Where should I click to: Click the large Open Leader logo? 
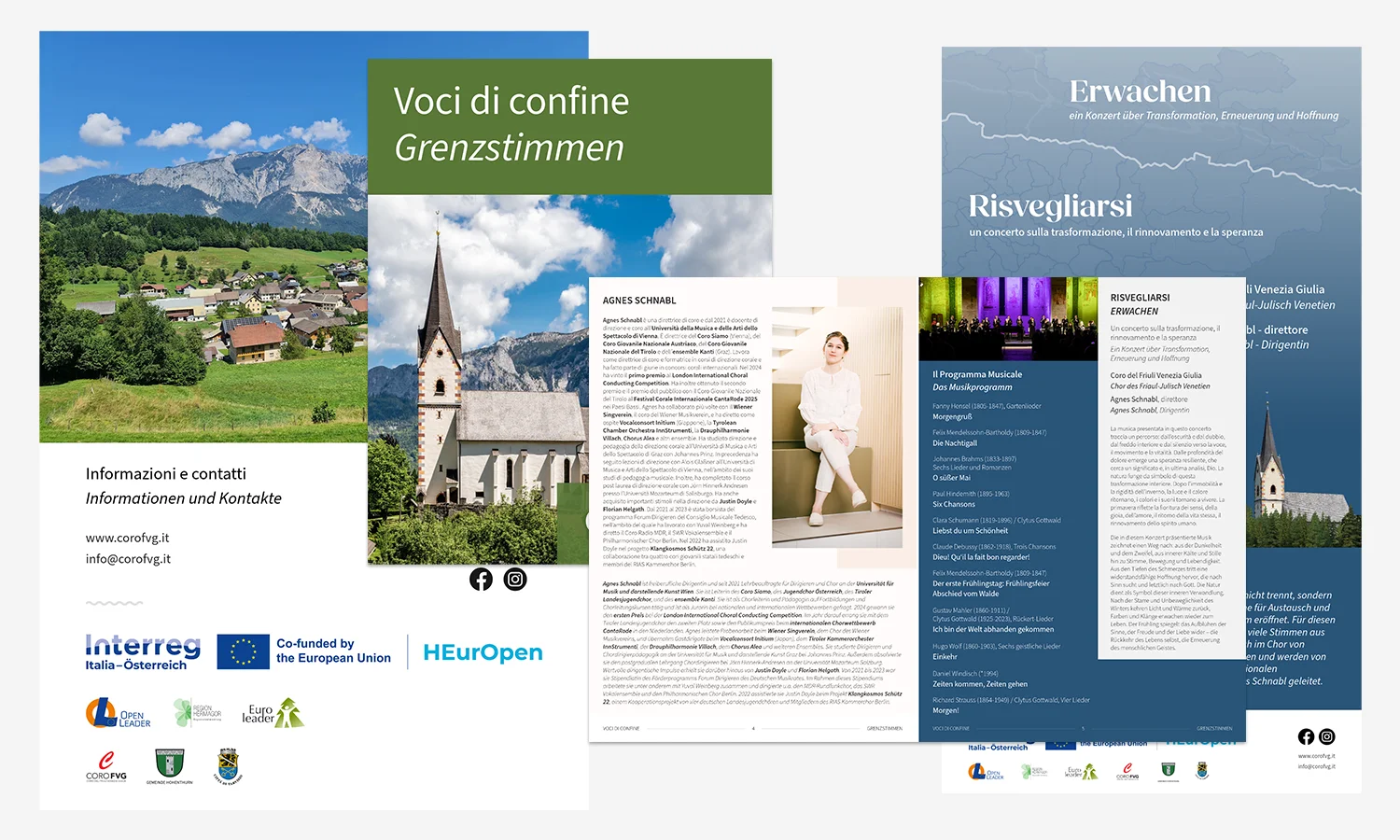click(x=118, y=714)
